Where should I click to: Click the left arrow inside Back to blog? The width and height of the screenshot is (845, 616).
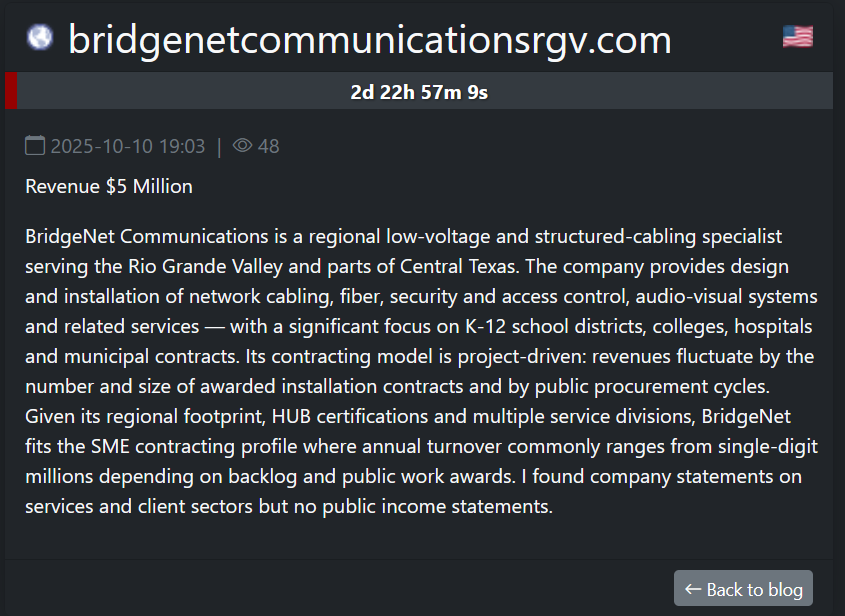click(x=695, y=588)
